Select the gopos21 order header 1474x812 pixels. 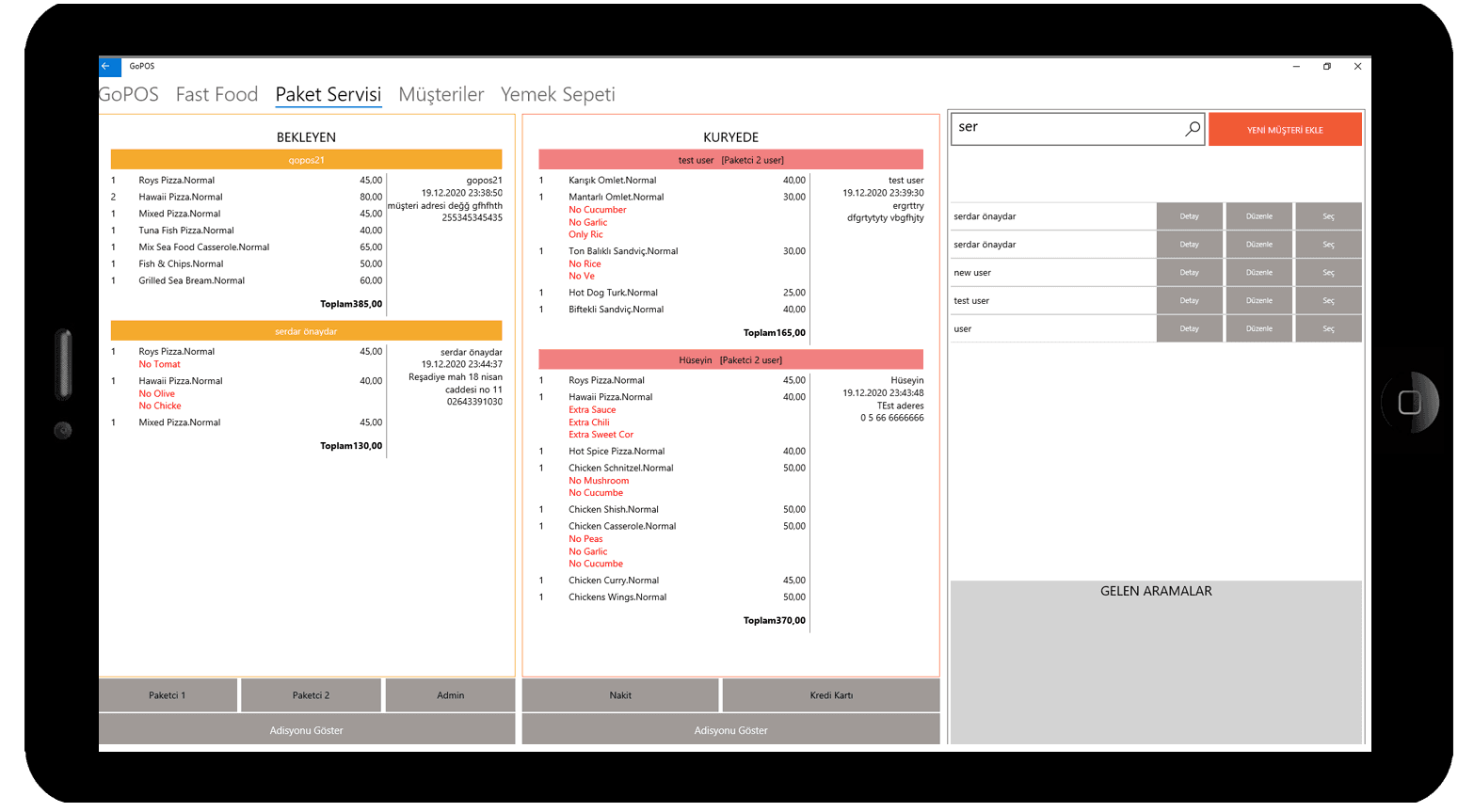point(306,160)
